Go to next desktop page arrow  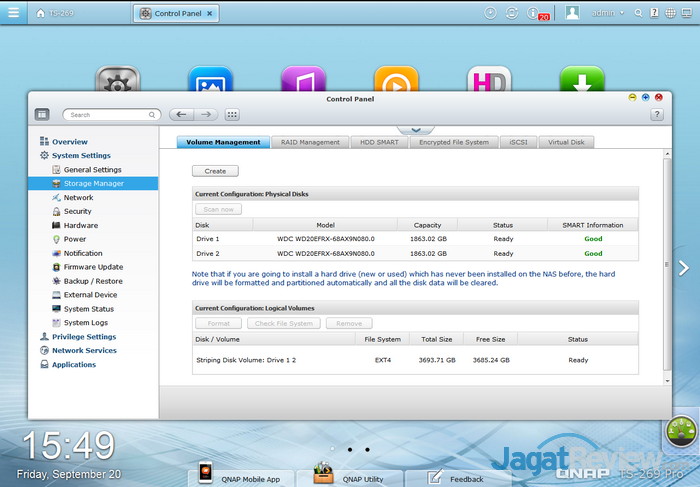click(684, 268)
